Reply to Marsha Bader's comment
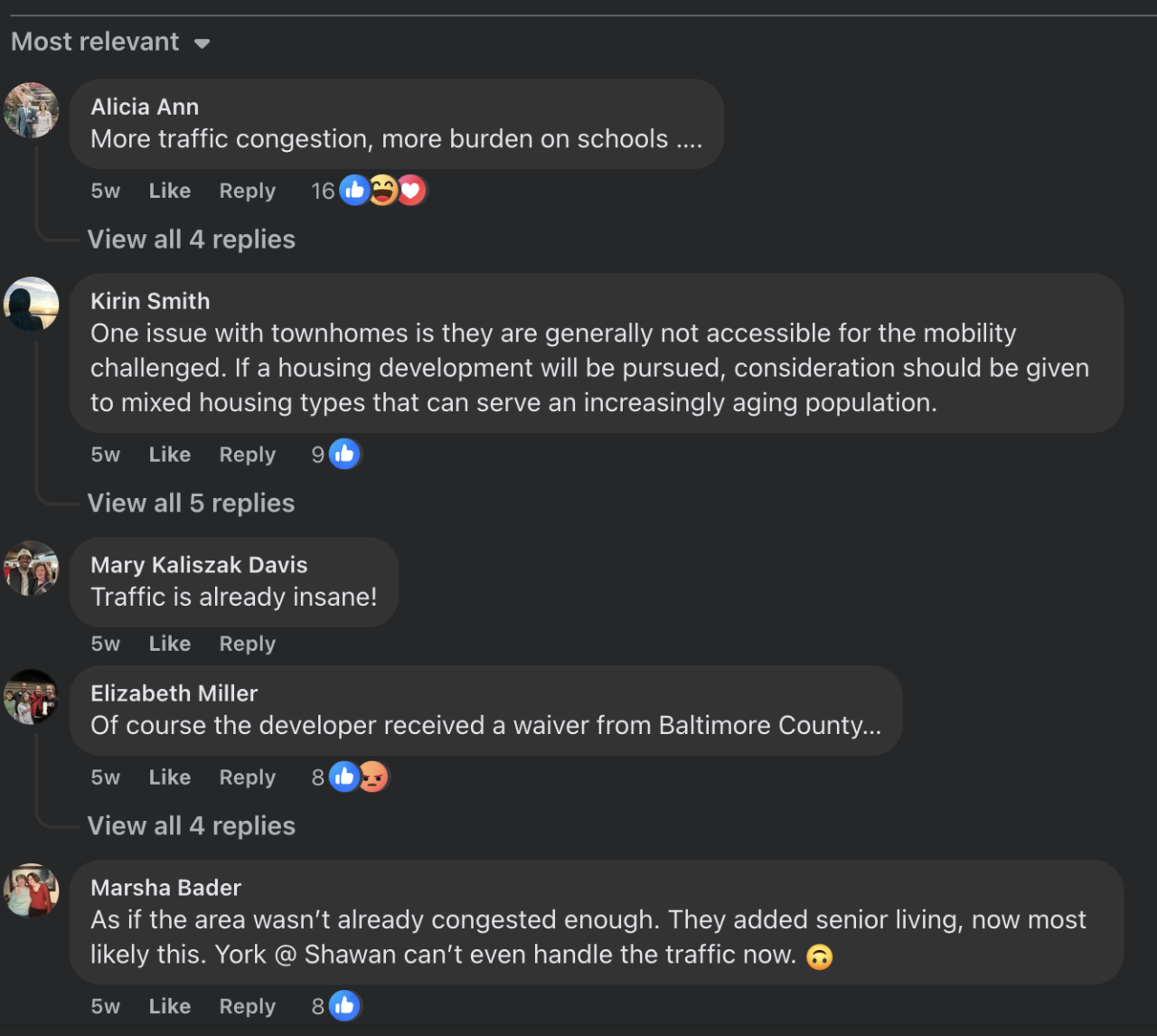 tap(247, 1005)
